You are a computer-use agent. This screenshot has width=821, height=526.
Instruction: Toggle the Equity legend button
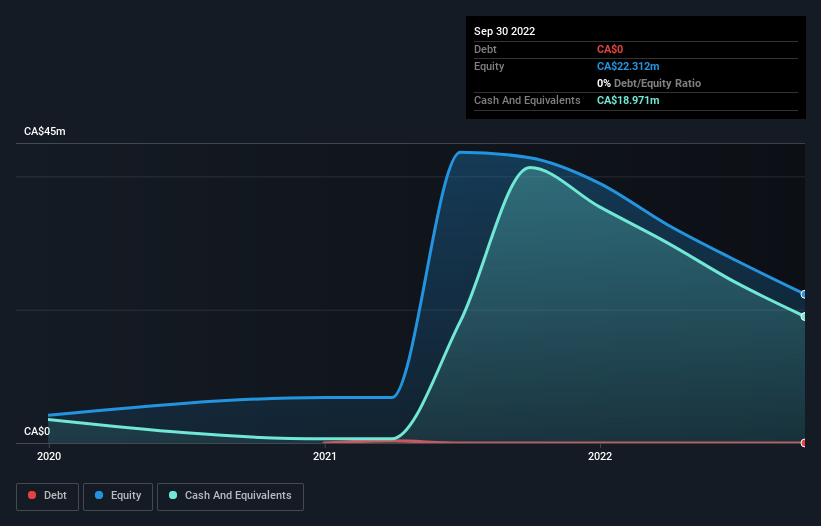pos(118,496)
